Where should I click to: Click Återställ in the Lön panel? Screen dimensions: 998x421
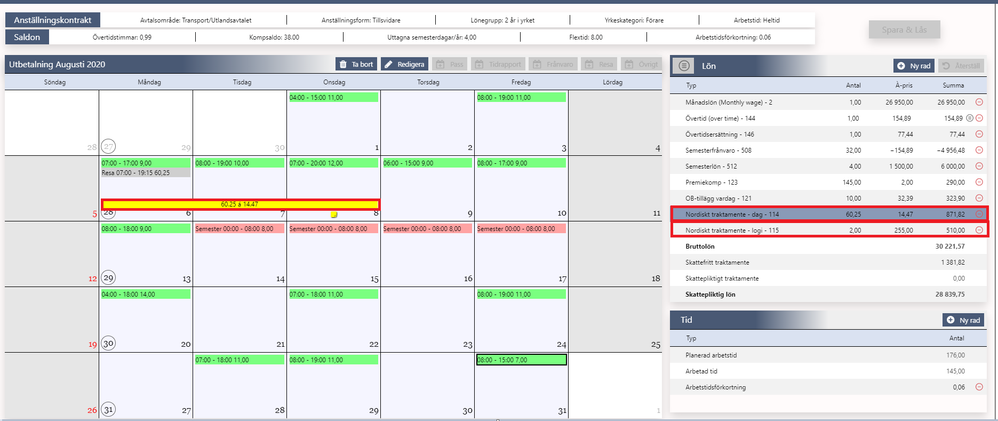click(x=961, y=65)
